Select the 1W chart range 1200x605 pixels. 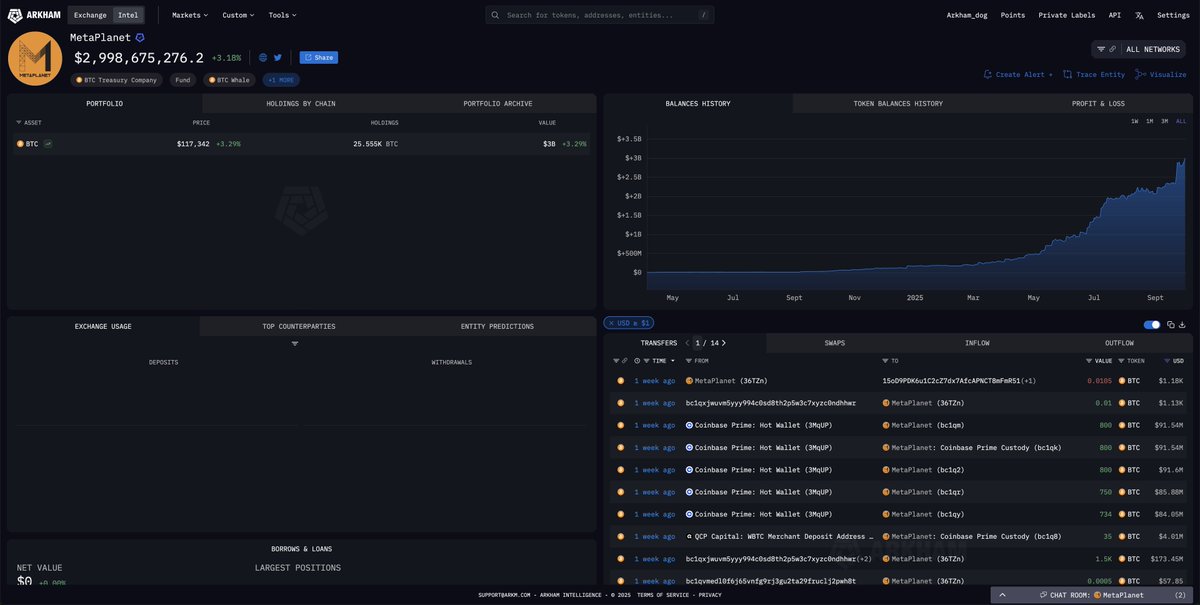1135,121
